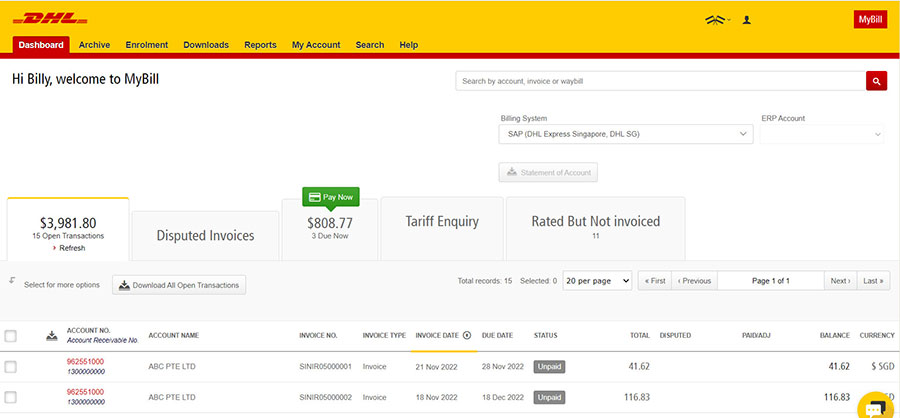The height and width of the screenshot is (418, 900).
Task: Click the download icon in table header
Action: (52, 336)
